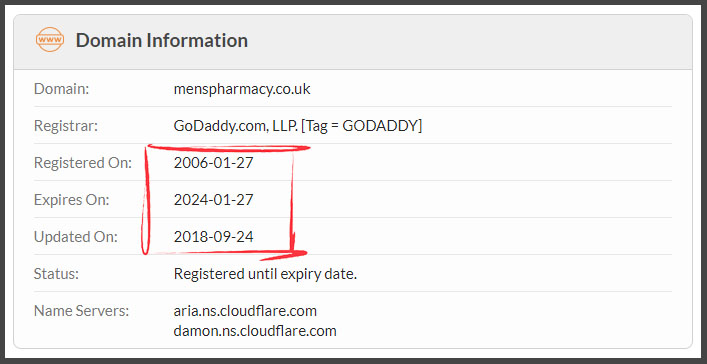707x364 pixels.
Task: Click the Name Servers: label
Action: click(81, 311)
